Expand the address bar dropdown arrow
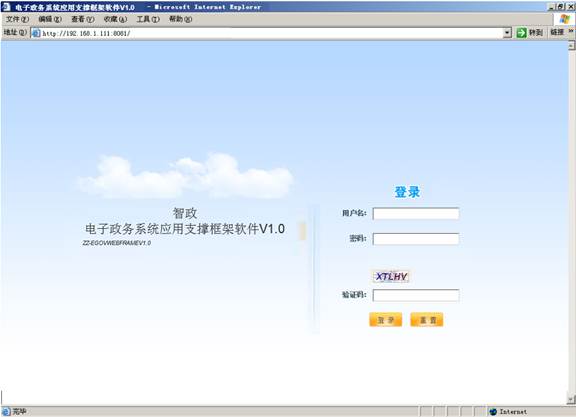This screenshot has height=417, width=576. pyautogui.click(x=507, y=33)
